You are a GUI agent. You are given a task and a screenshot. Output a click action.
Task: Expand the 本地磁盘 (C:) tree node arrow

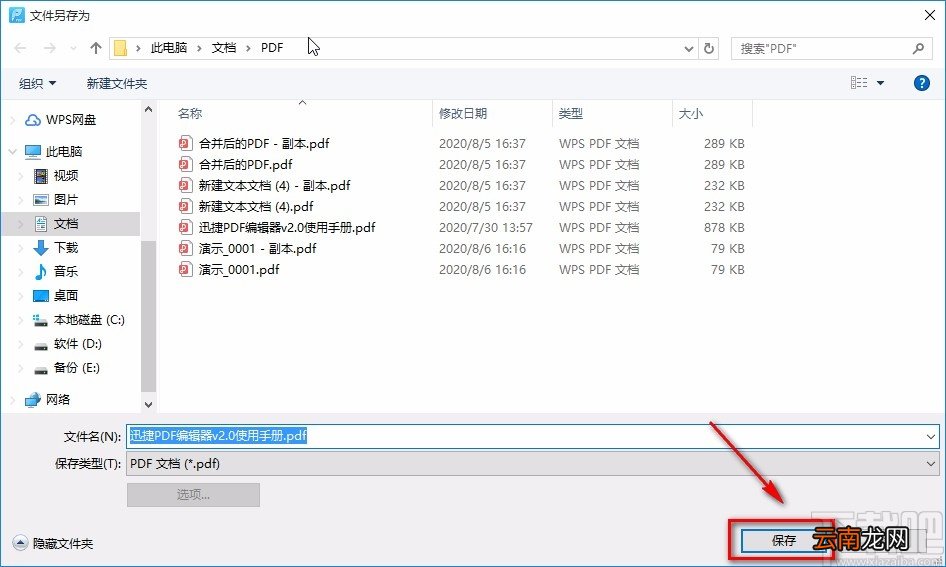[21, 320]
